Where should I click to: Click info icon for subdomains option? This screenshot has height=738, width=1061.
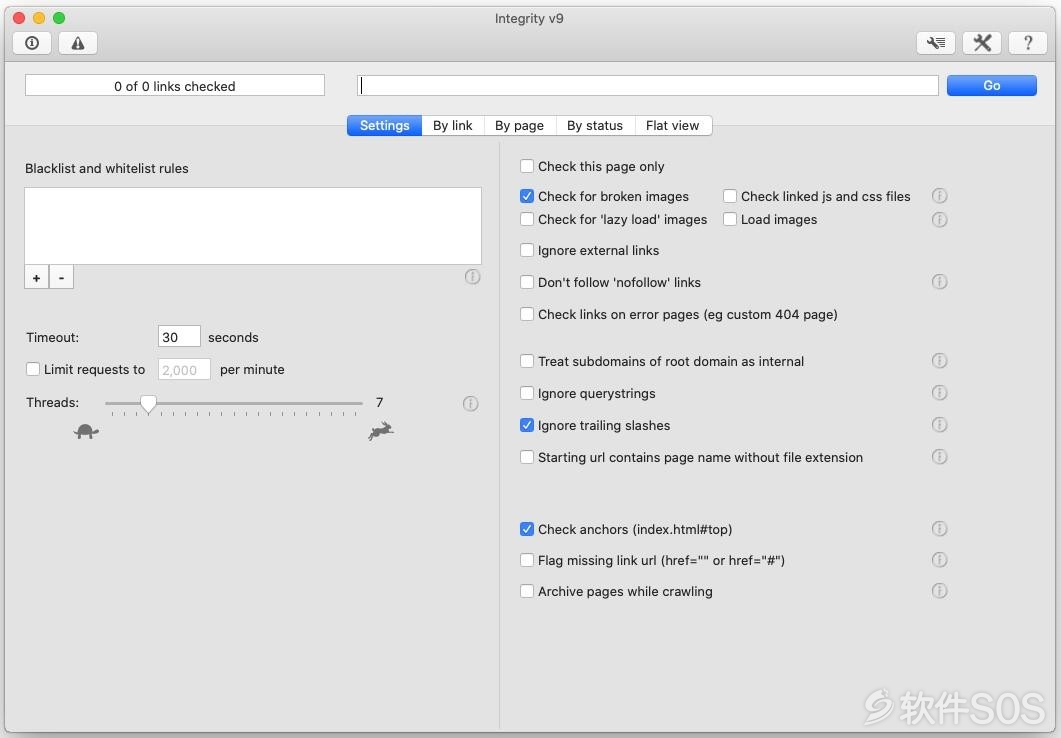click(939, 361)
